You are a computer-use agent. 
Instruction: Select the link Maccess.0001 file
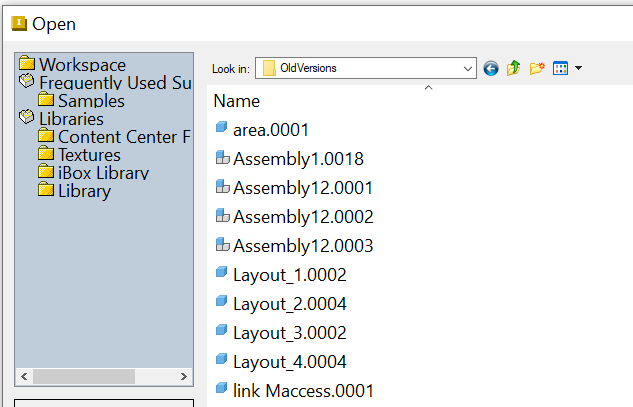(x=302, y=390)
